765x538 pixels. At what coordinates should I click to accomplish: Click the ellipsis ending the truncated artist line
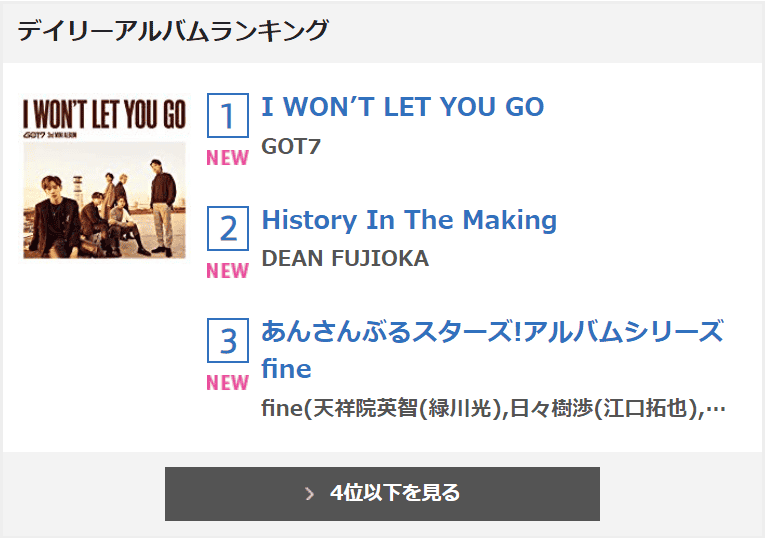coord(715,408)
